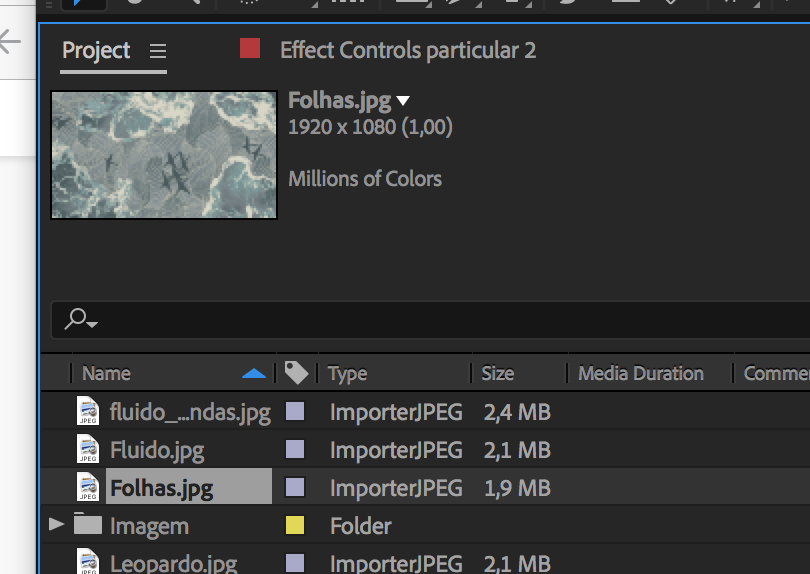This screenshot has width=810, height=574.
Task: Sort by the Size column header
Action: (x=498, y=373)
